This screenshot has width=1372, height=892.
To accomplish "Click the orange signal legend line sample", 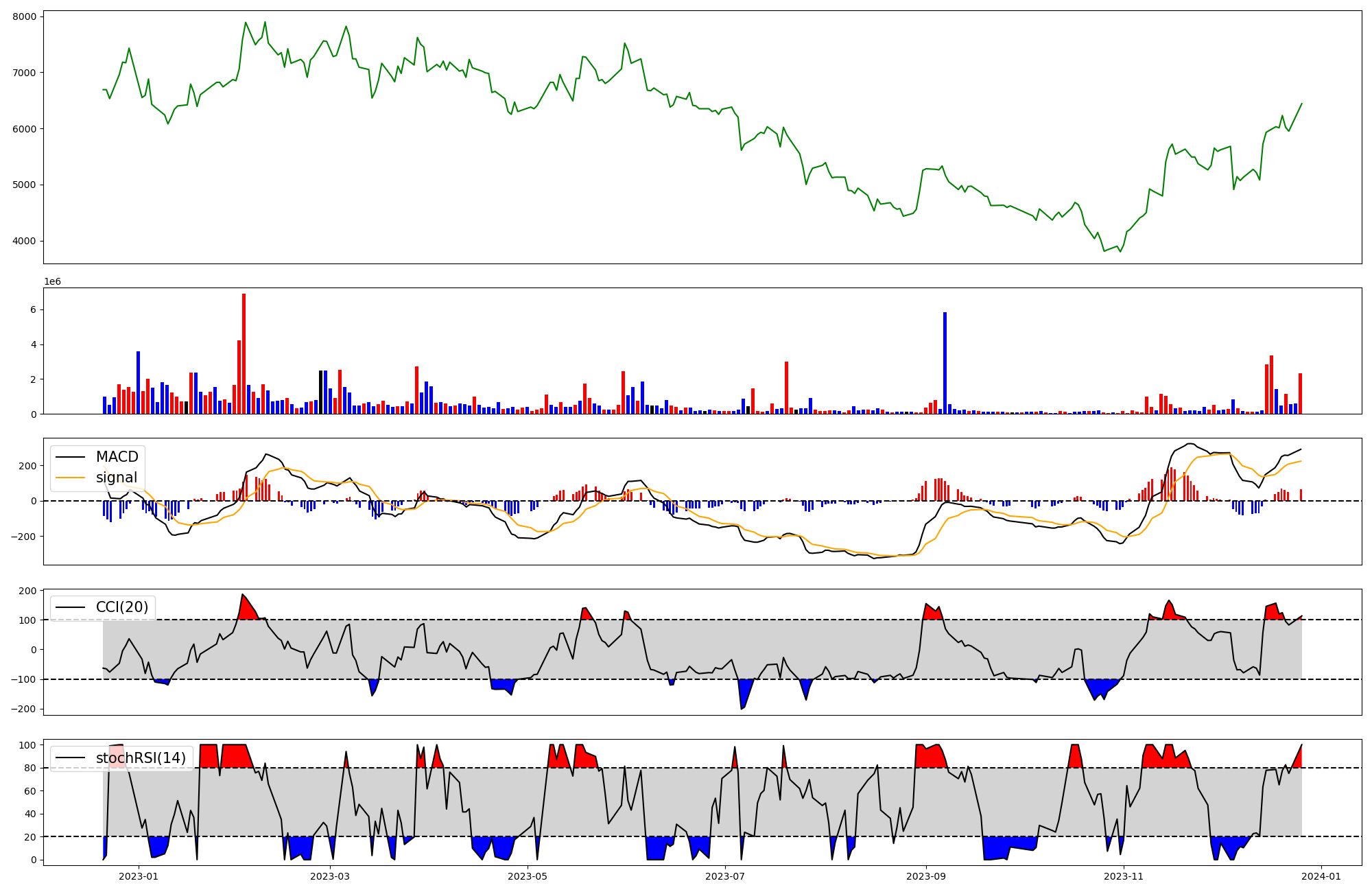I will pos(70,478).
